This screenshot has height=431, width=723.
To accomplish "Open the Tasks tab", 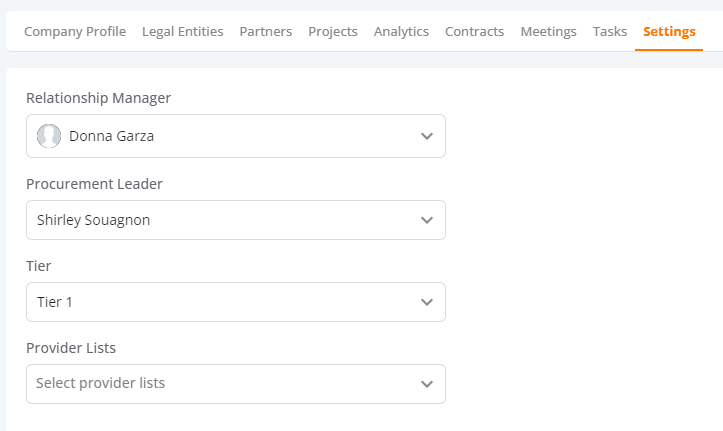I will click(610, 31).
